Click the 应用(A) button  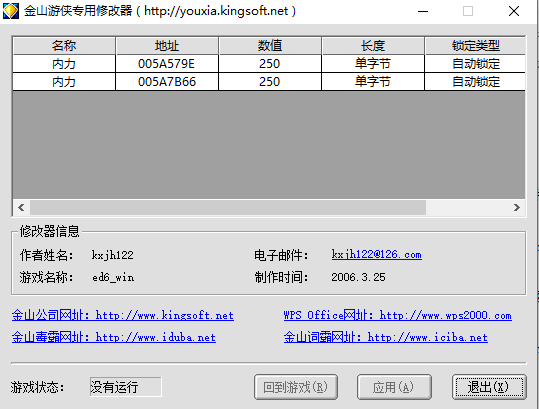pos(394,387)
